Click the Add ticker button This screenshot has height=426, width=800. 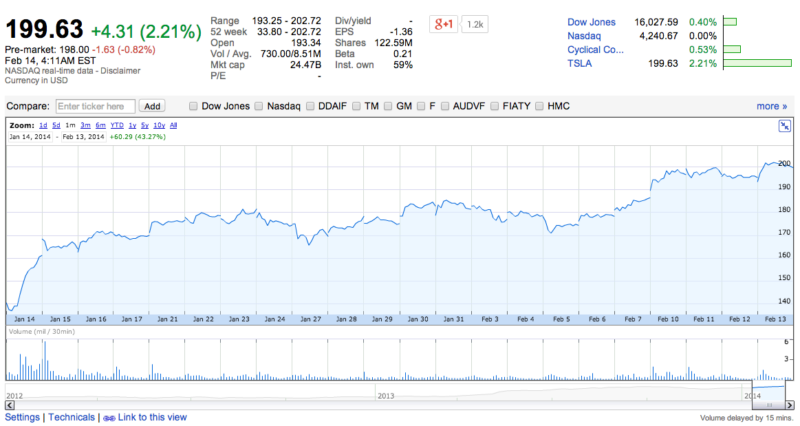(x=152, y=106)
